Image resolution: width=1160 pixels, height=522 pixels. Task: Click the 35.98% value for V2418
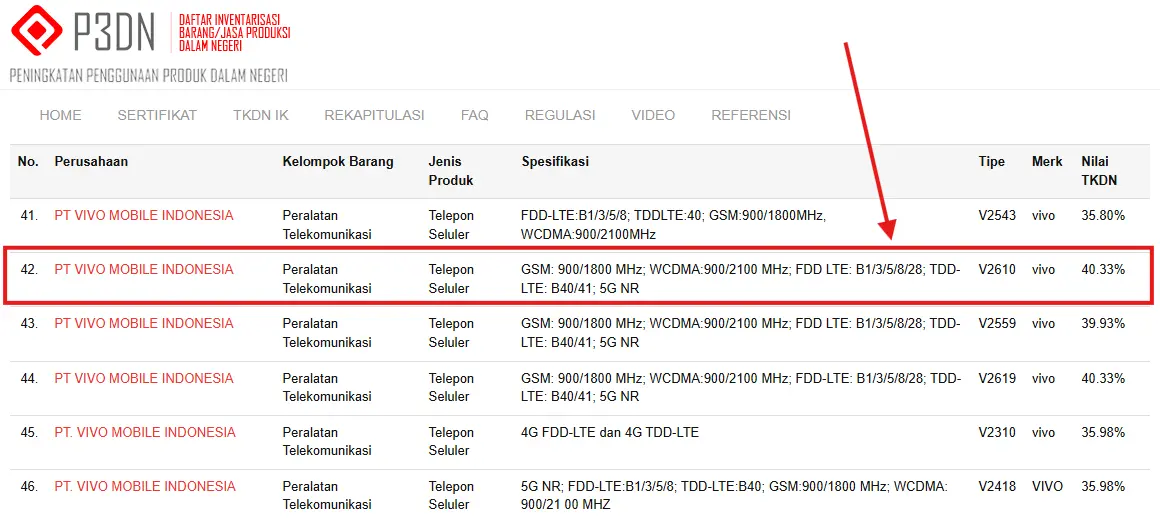click(1103, 487)
